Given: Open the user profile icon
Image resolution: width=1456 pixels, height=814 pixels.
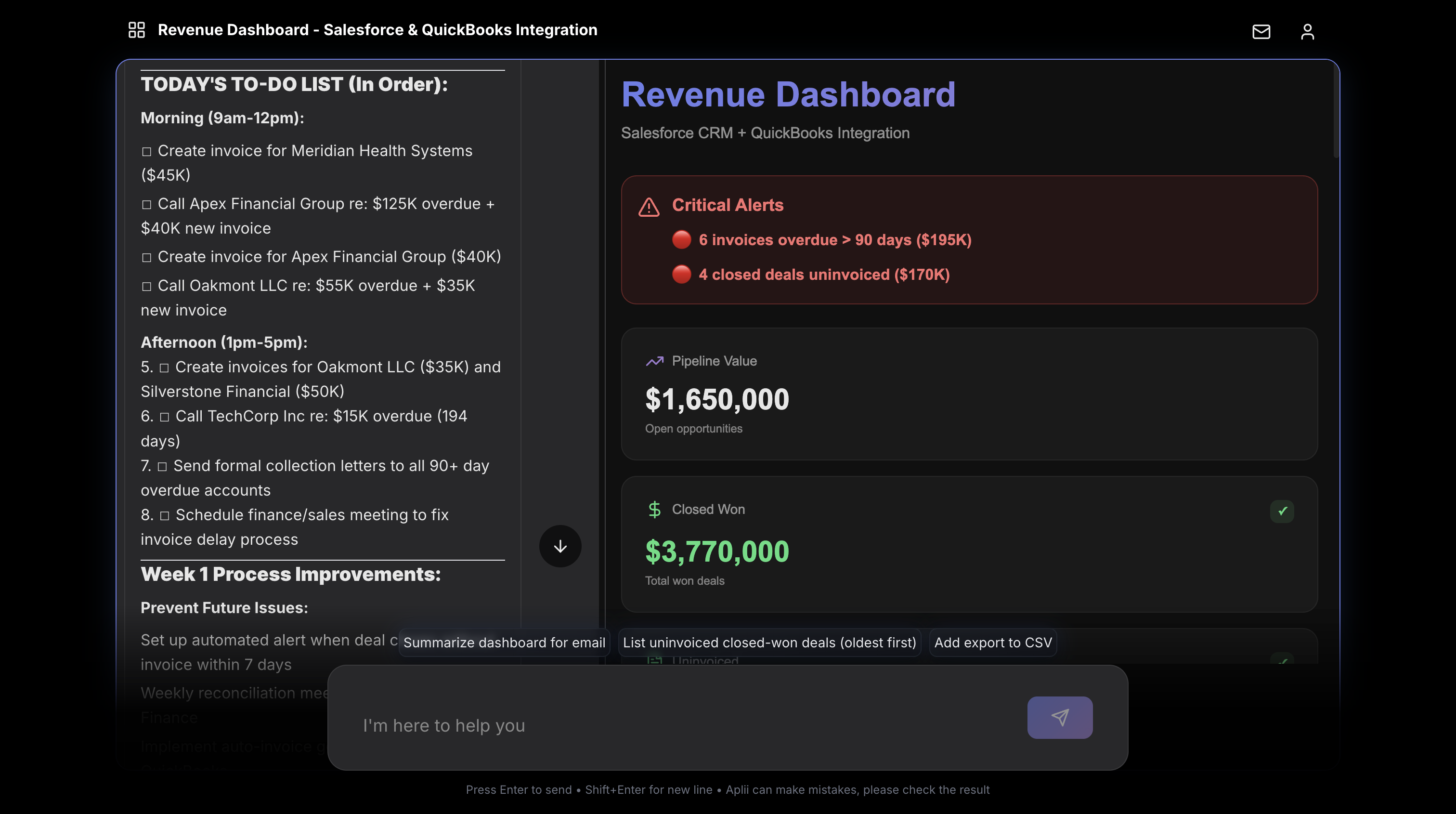Looking at the screenshot, I should point(1307,32).
